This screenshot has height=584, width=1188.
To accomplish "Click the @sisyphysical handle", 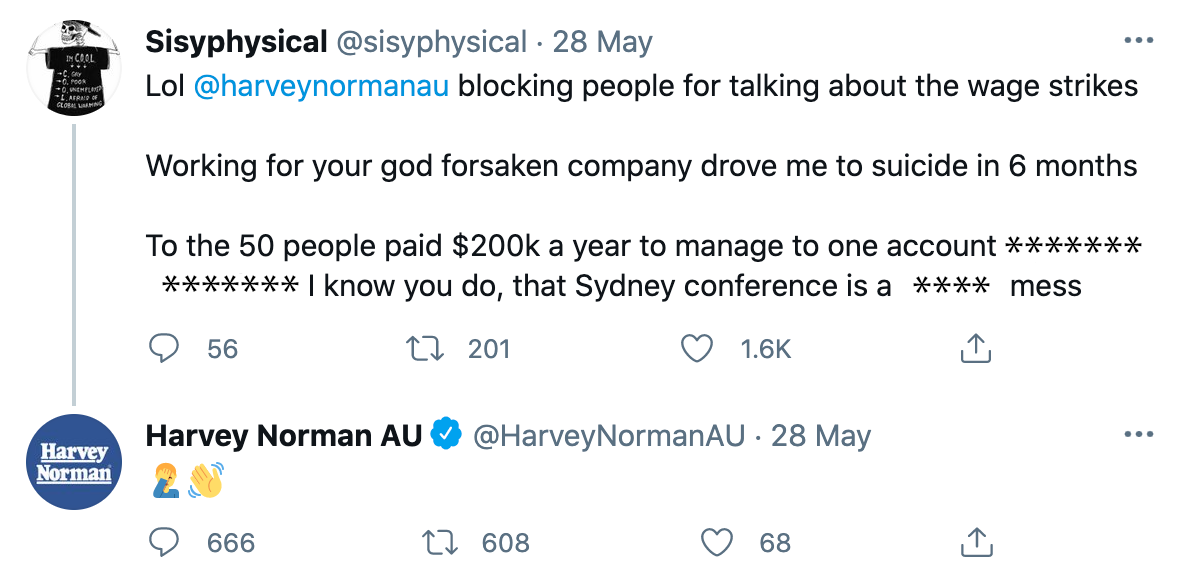I will click(431, 42).
